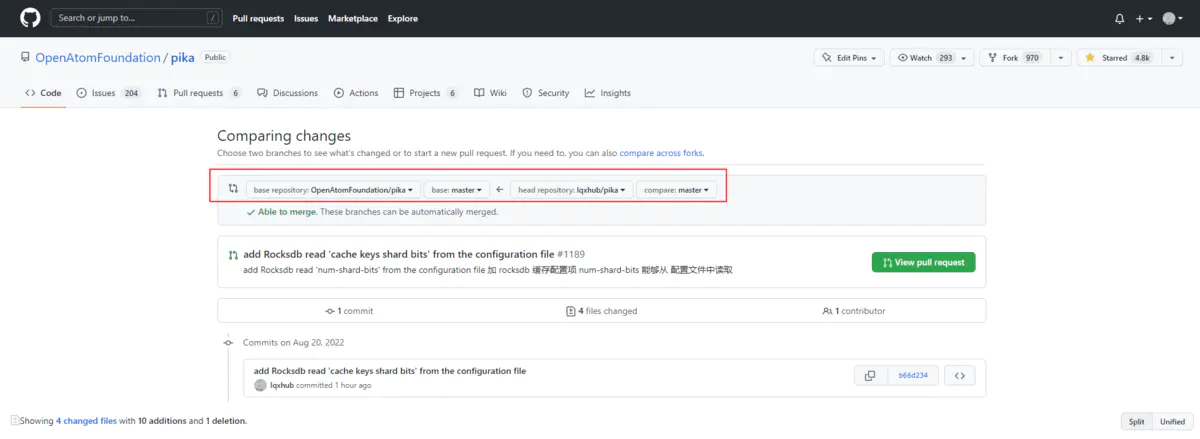
Task: Open the base repository dropdown
Action: click(333, 189)
